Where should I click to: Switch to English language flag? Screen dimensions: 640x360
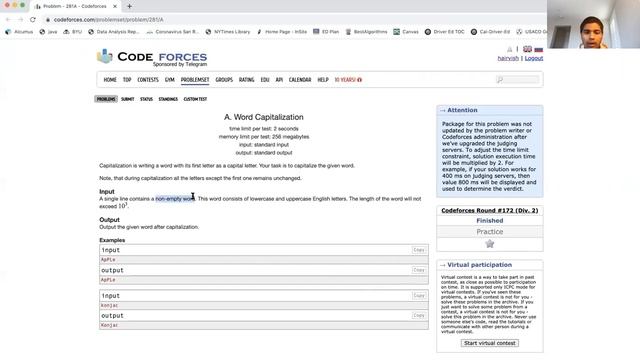point(527,49)
